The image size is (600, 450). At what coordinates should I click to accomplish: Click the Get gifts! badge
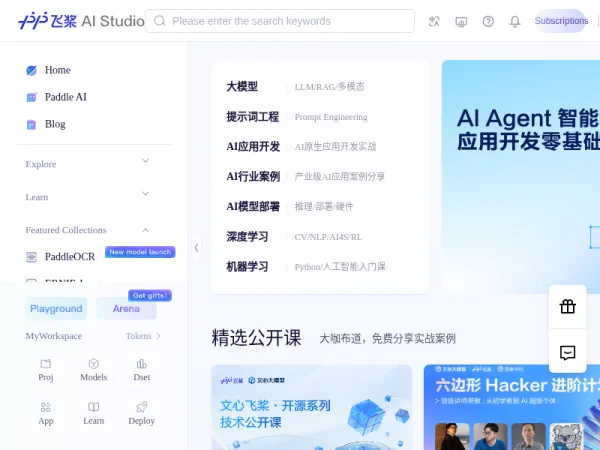point(150,295)
